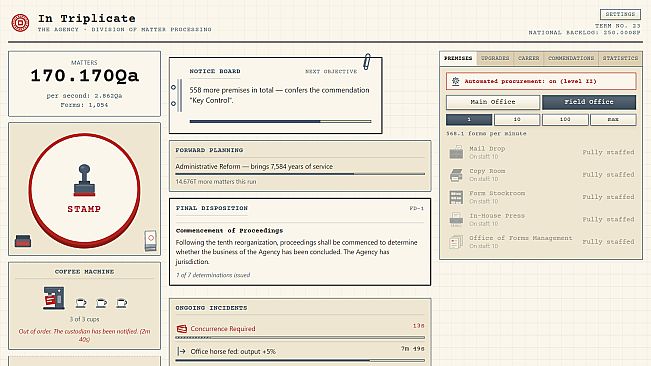Click the coffee machine icon

[54, 298]
